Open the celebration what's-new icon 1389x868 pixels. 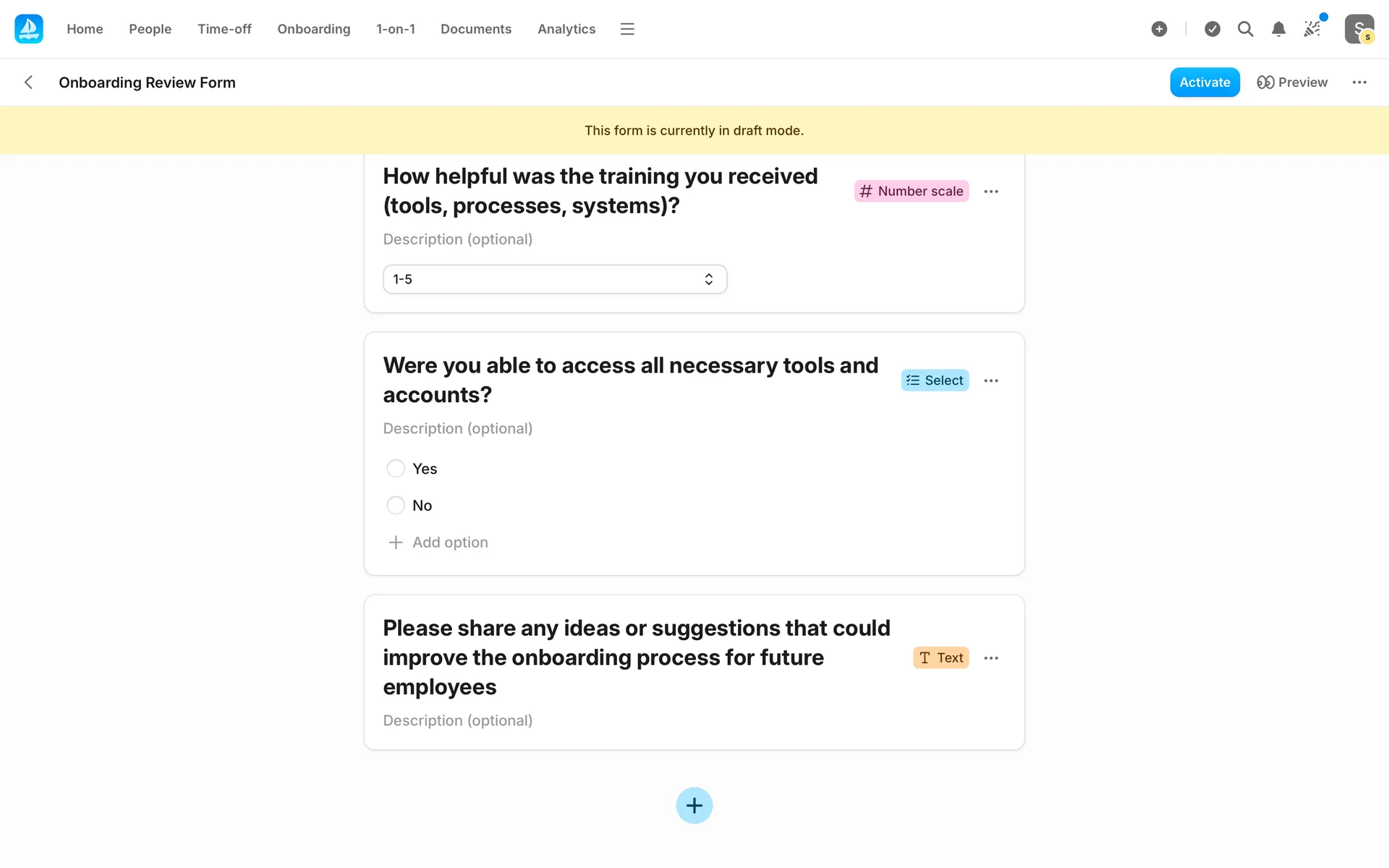[x=1312, y=29]
